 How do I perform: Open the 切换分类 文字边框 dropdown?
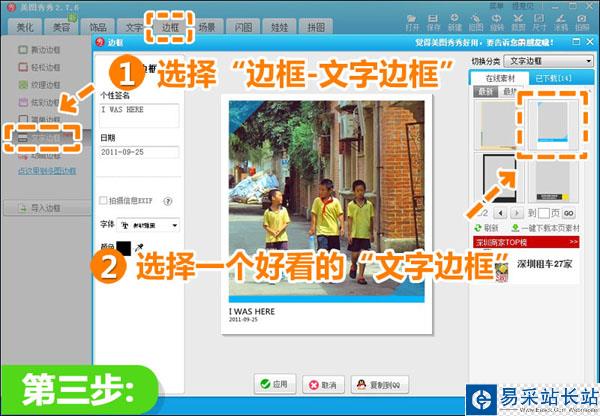pos(548,61)
